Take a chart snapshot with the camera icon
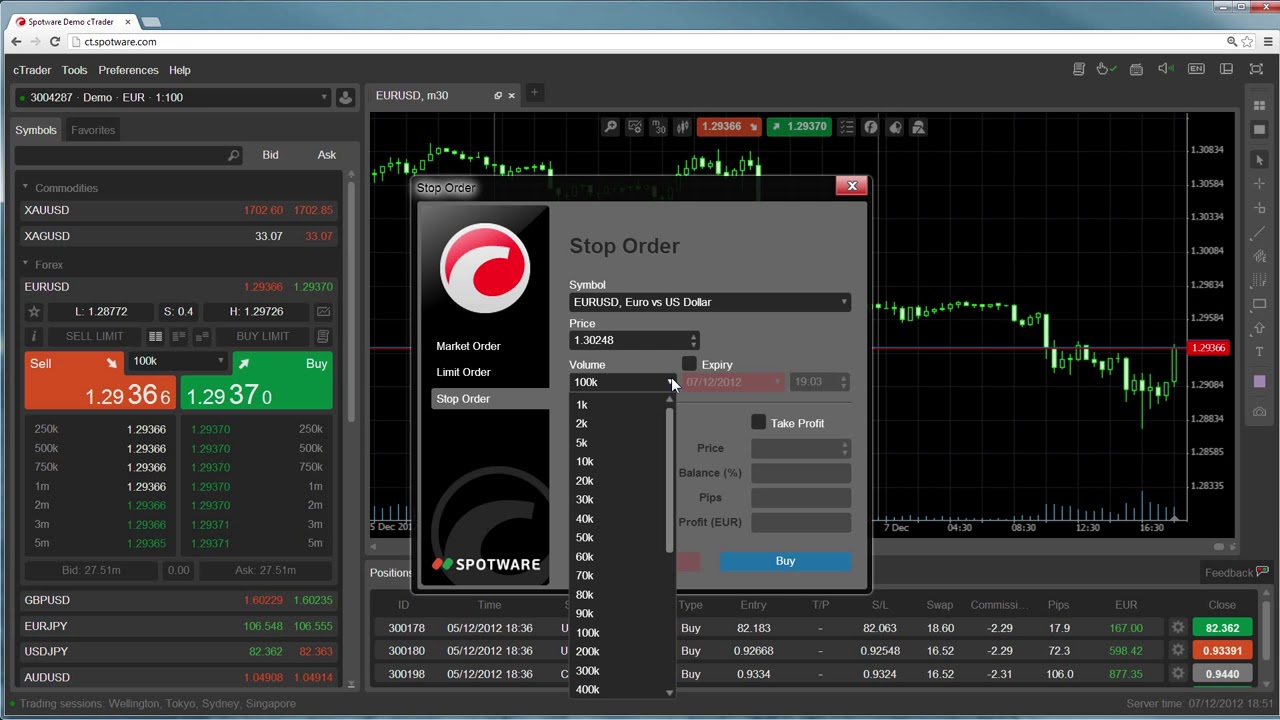 [1259, 412]
